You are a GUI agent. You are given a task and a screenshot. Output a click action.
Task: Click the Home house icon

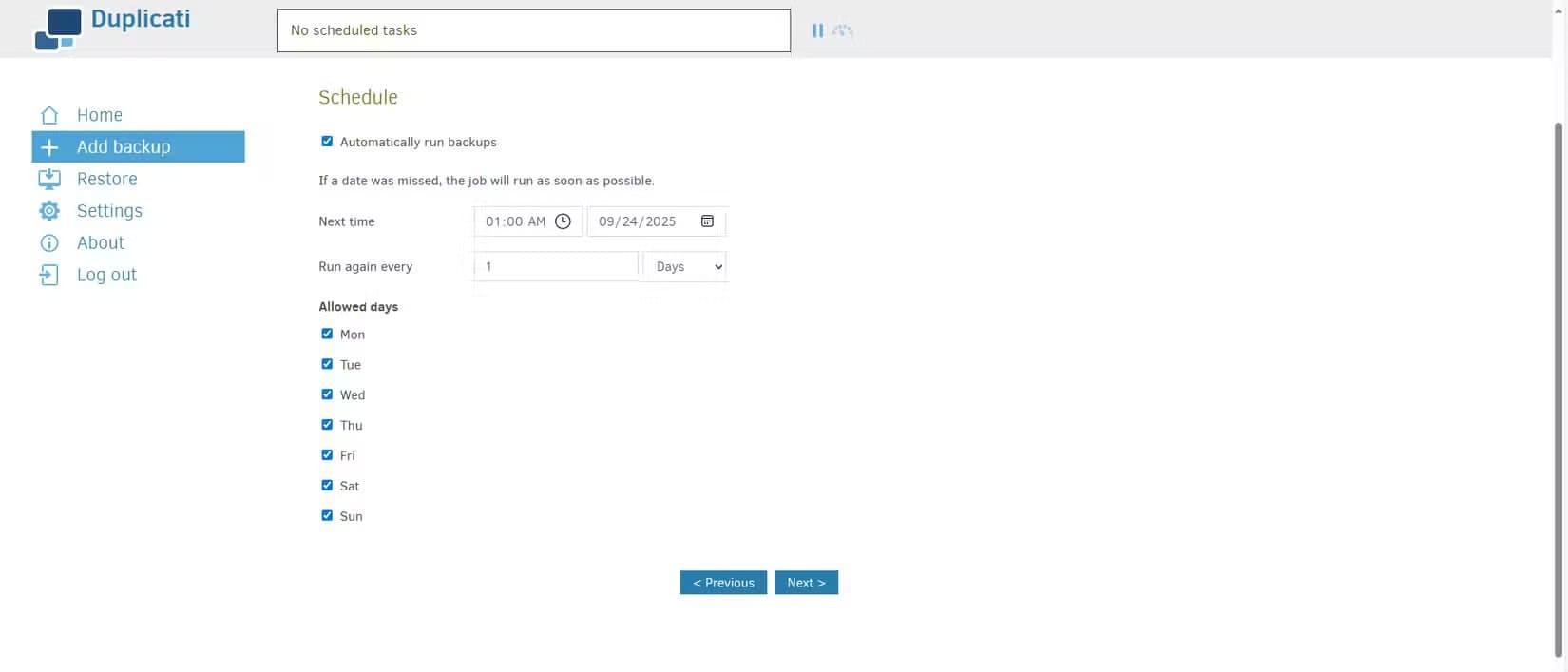(49, 115)
